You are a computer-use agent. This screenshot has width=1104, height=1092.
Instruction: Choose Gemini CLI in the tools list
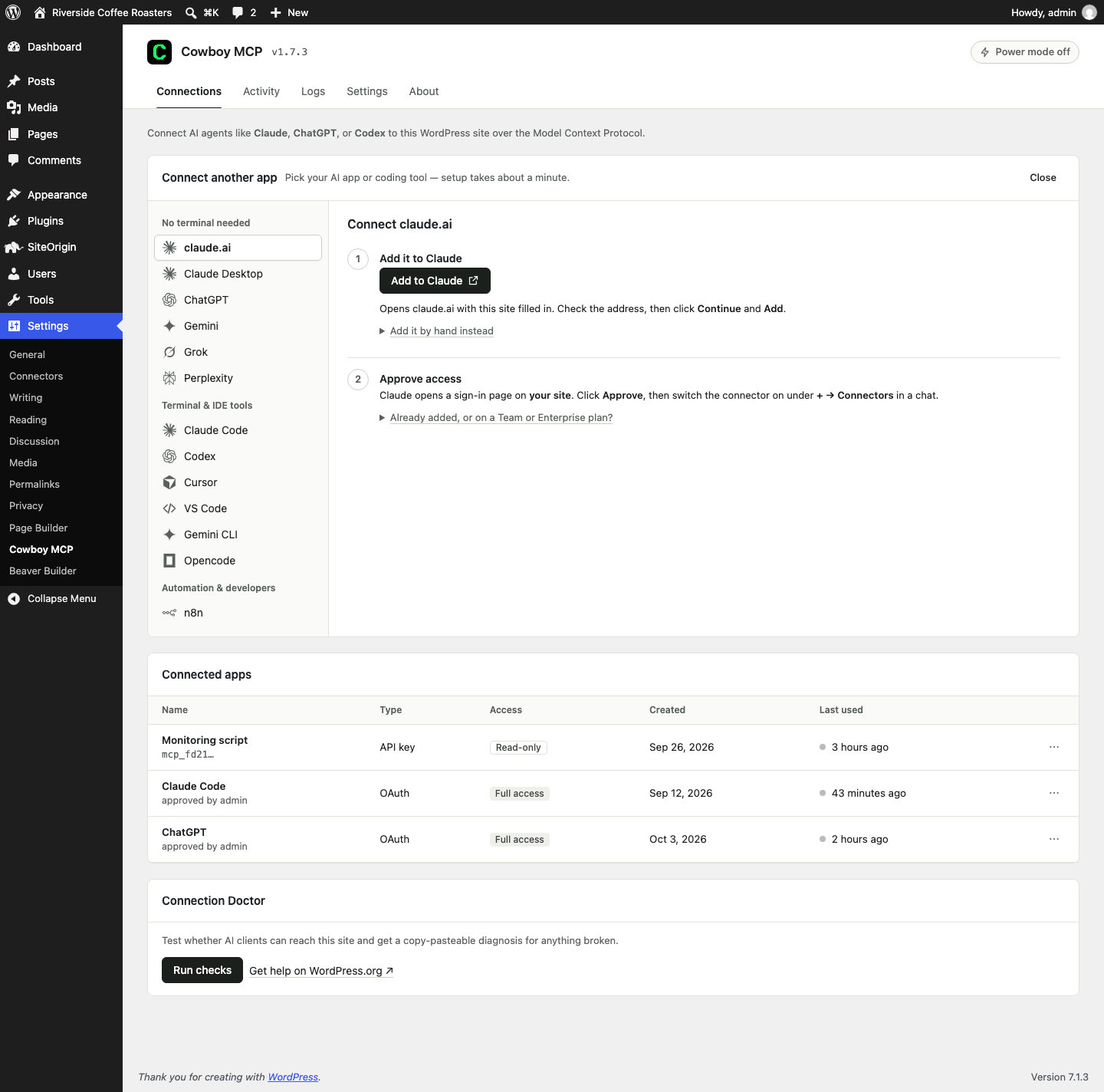click(238, 534)
